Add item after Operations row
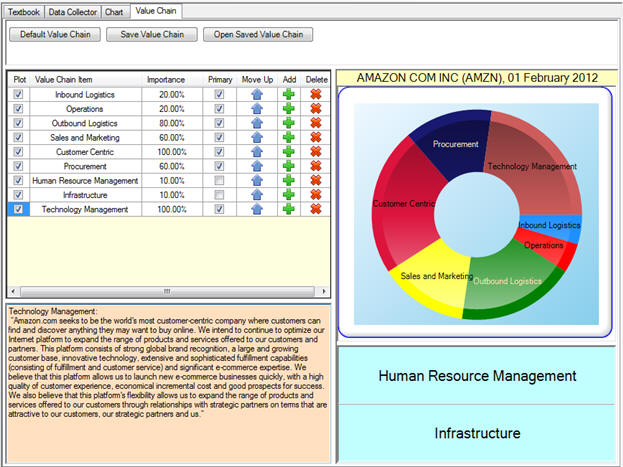This screenshot has height=467, width=623. tap(289, 109)
